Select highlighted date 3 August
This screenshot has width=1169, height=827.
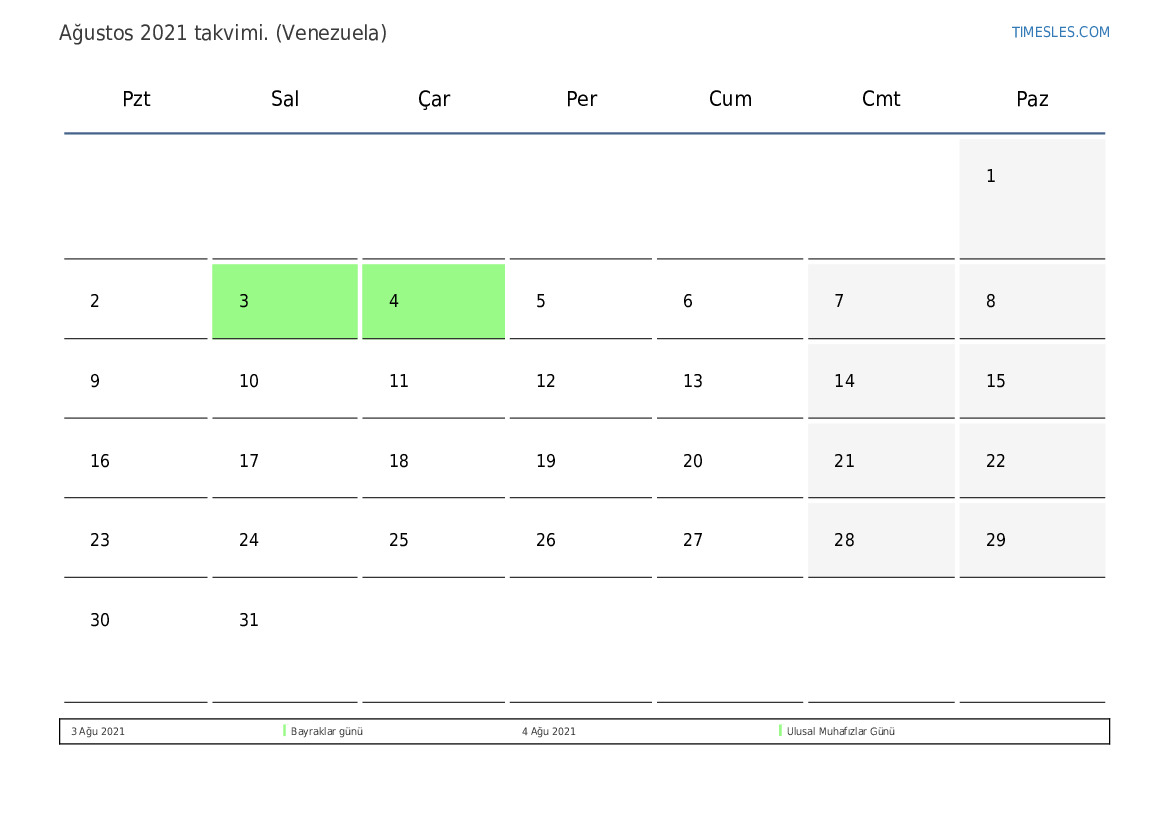click(x=285, y=301)
